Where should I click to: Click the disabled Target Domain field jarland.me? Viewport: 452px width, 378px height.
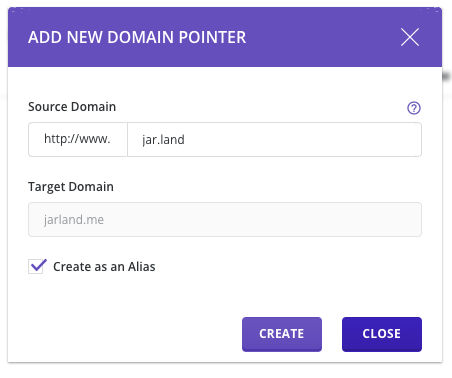225,219
